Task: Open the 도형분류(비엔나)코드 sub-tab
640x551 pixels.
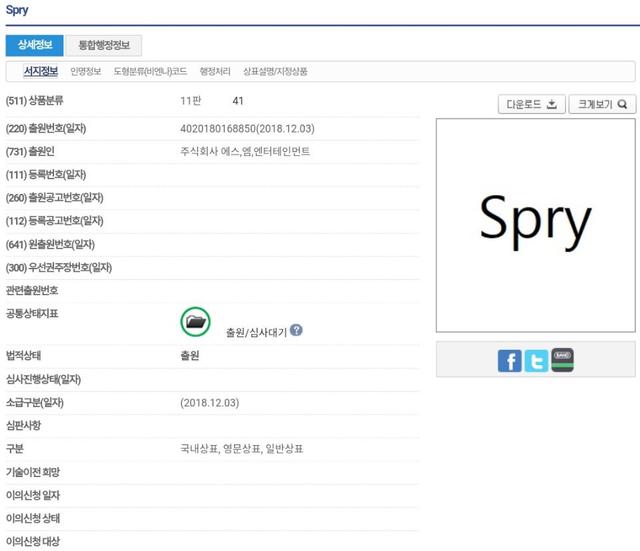Action: (x=150, y=72)
